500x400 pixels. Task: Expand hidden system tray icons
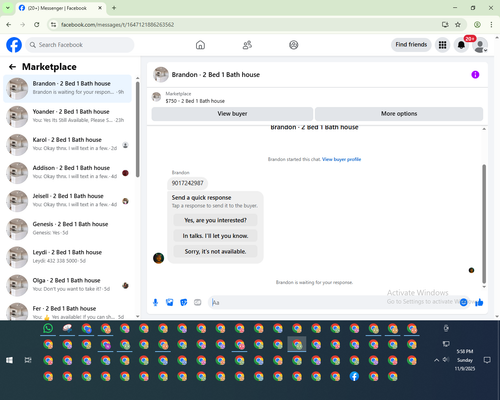coord(436,360)
